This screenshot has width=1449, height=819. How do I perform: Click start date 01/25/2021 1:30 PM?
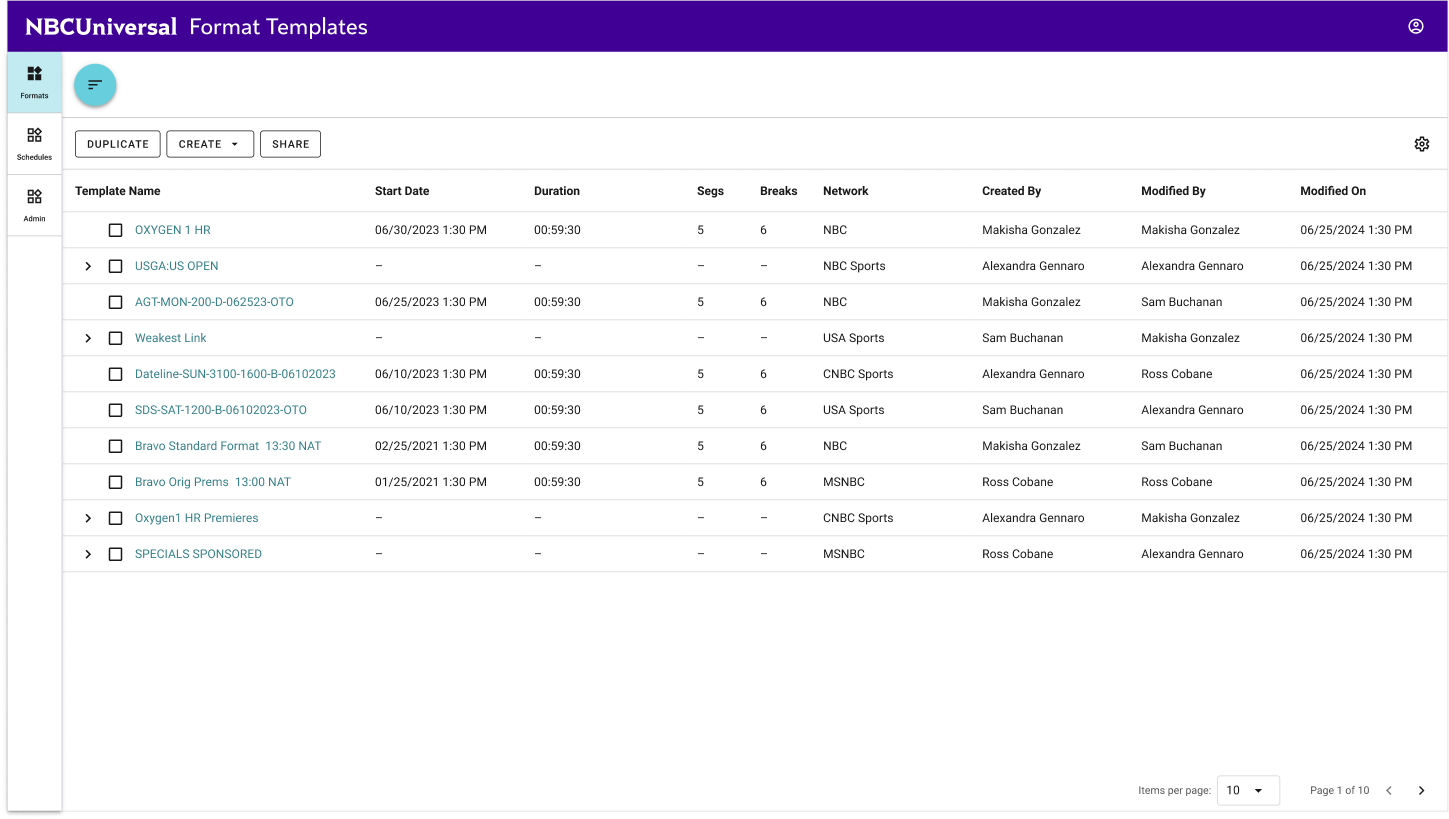click(431, 482)
